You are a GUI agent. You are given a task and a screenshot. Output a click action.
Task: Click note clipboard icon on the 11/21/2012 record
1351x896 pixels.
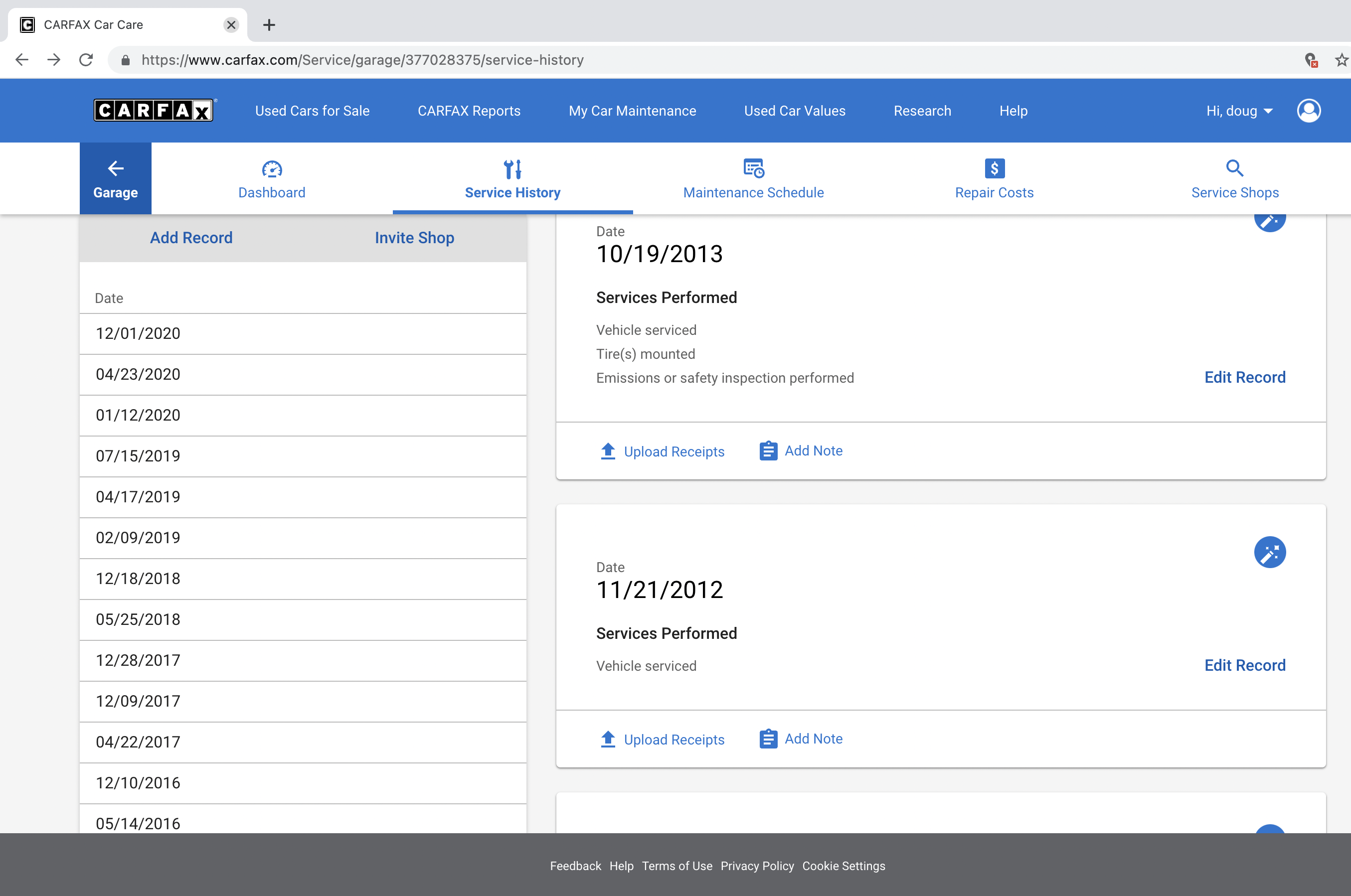point(768,739)
